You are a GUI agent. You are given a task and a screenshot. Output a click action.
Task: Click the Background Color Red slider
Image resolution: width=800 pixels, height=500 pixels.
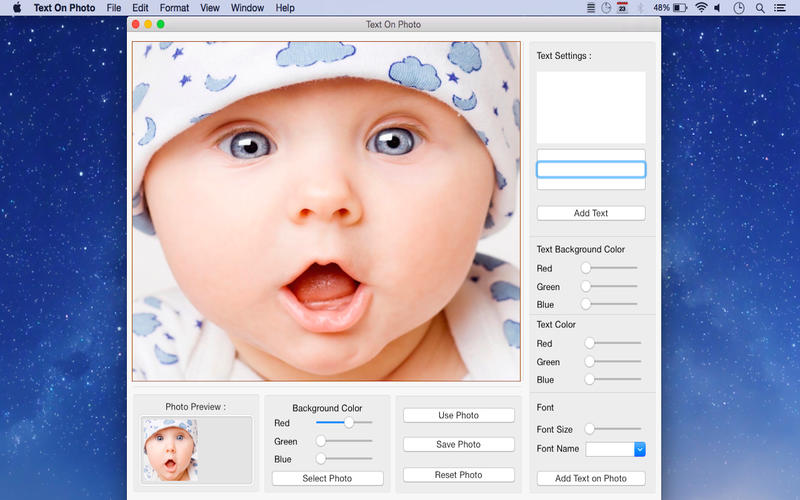[344, 422]
